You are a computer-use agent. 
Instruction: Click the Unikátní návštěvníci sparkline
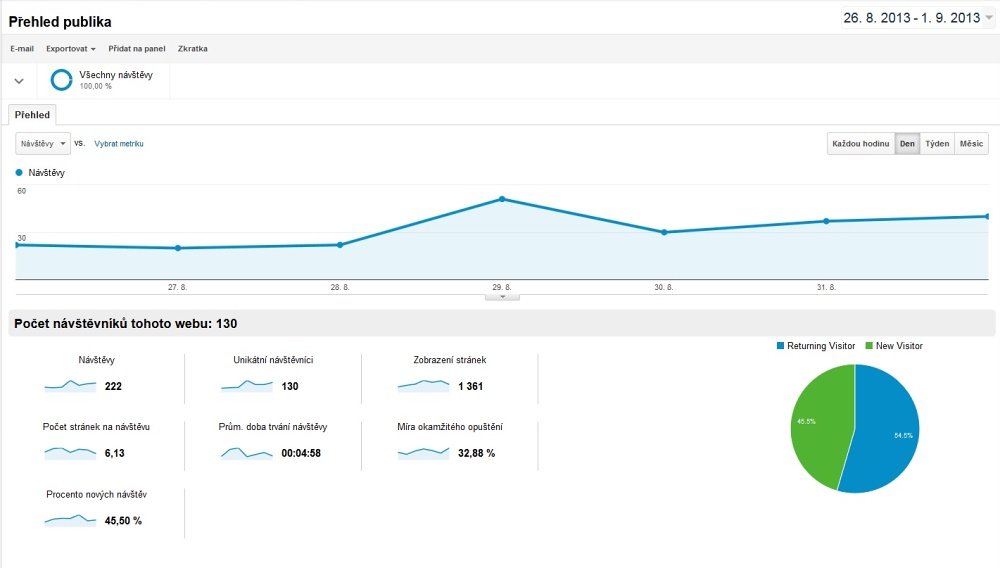247,385
